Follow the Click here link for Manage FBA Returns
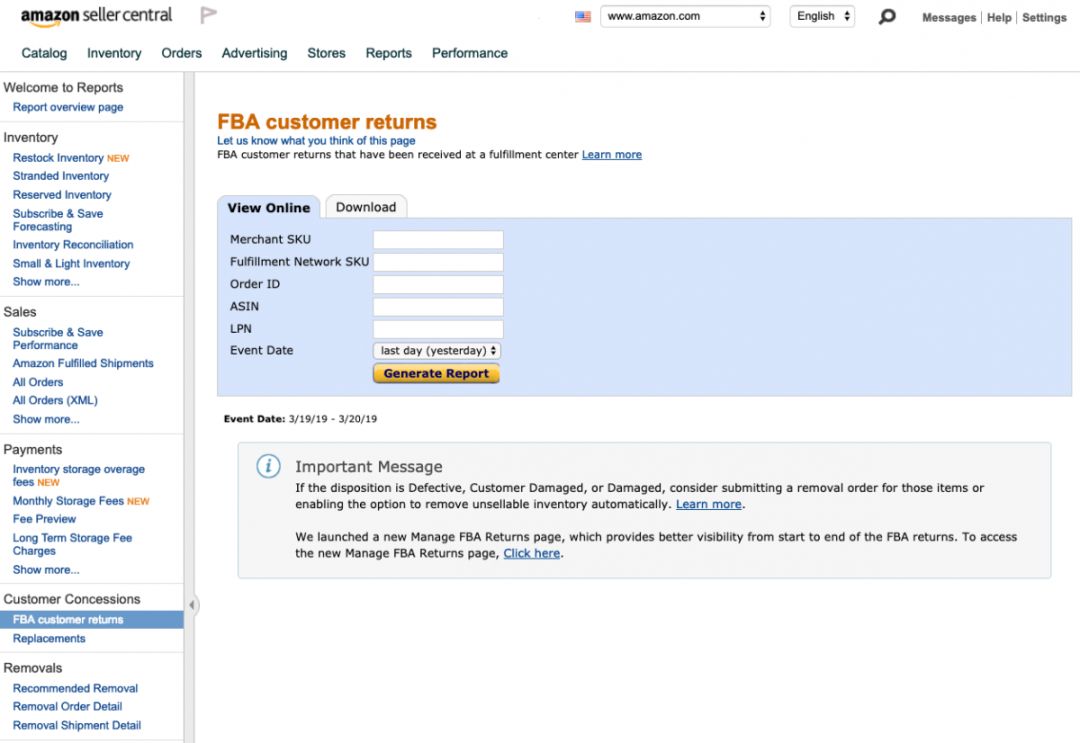The image size is (1080, 743). [531, 553]
